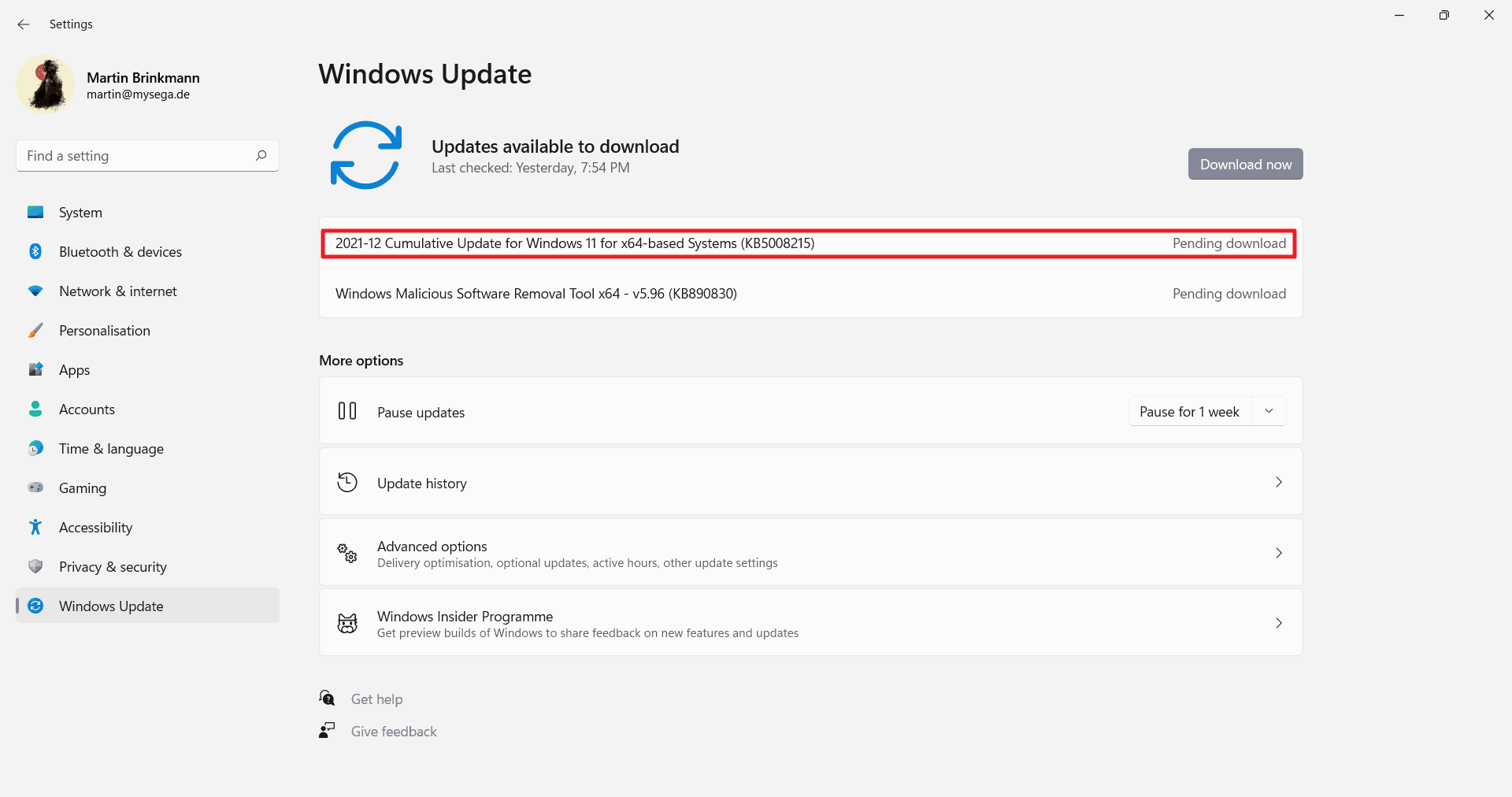
Task: Open the System settings page
Action: 147,212
